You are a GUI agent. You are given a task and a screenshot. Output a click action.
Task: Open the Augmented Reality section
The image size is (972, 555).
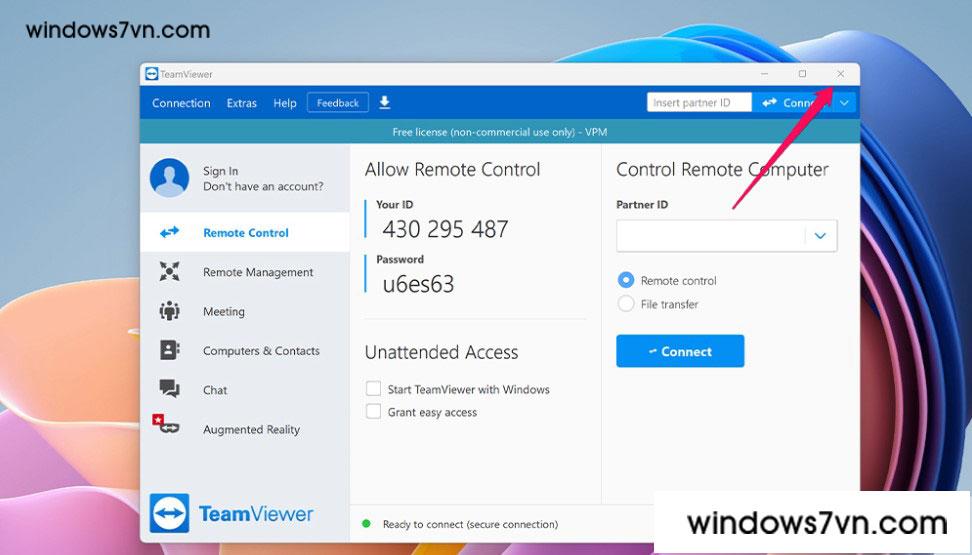[245, 429]
